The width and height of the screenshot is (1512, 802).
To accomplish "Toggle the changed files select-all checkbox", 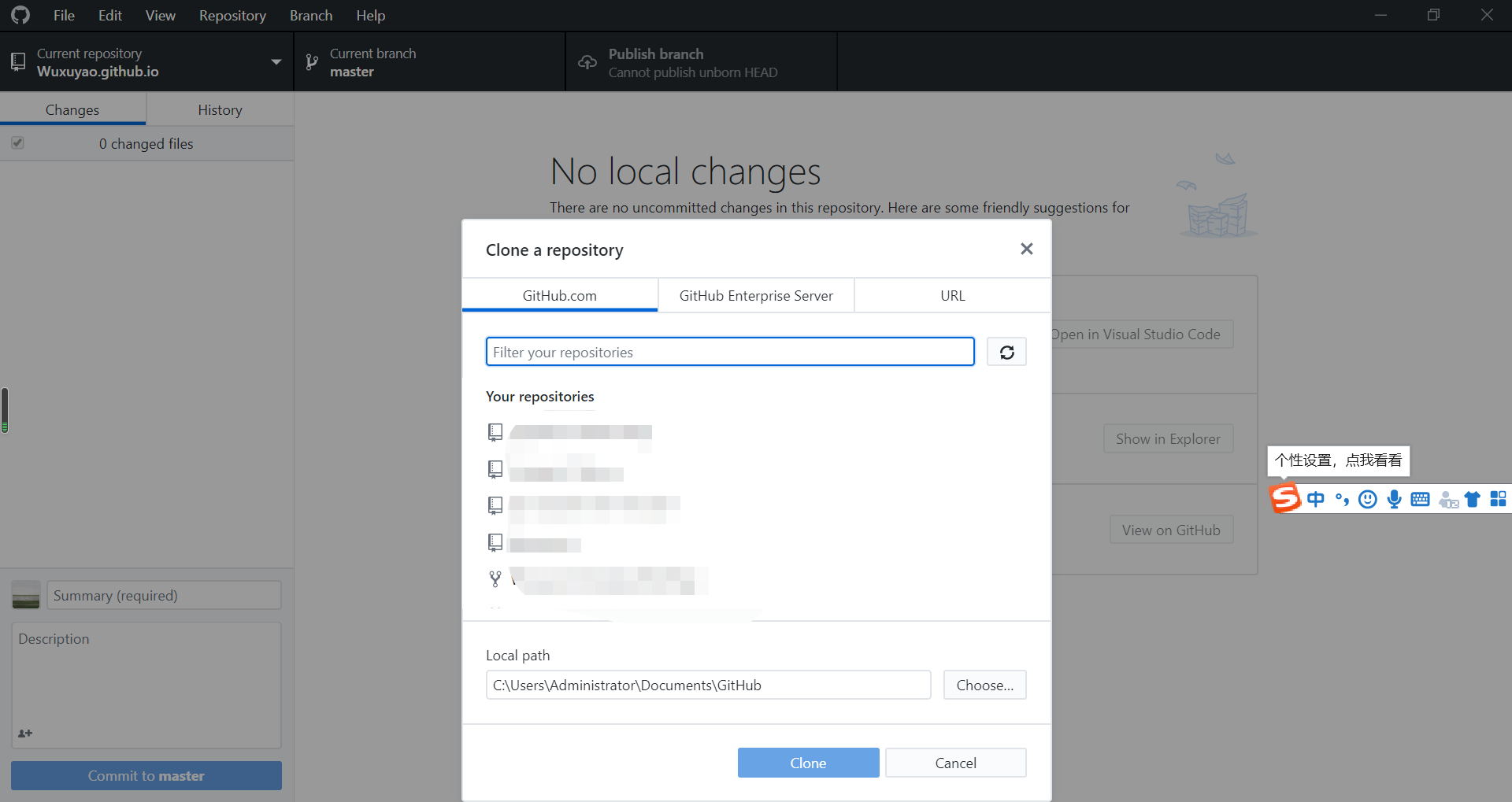I will [x=17, y=143].
